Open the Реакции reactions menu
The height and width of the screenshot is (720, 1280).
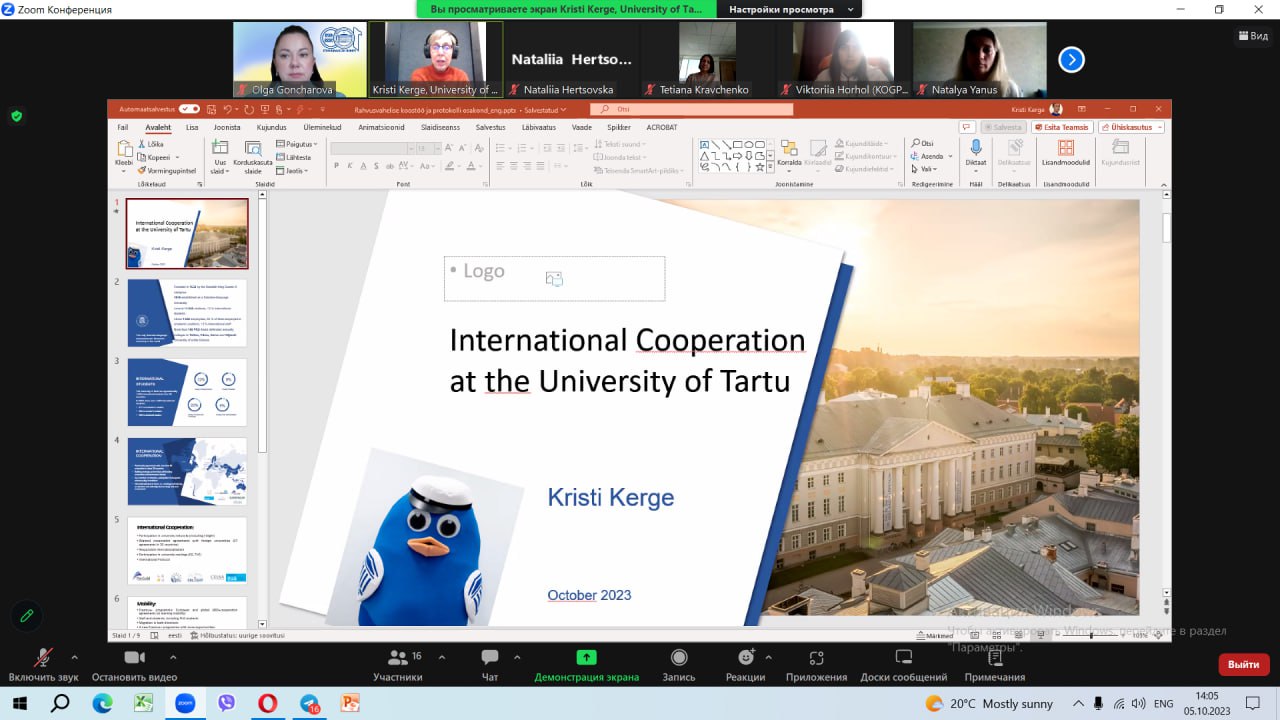click(x=745, y=664)
